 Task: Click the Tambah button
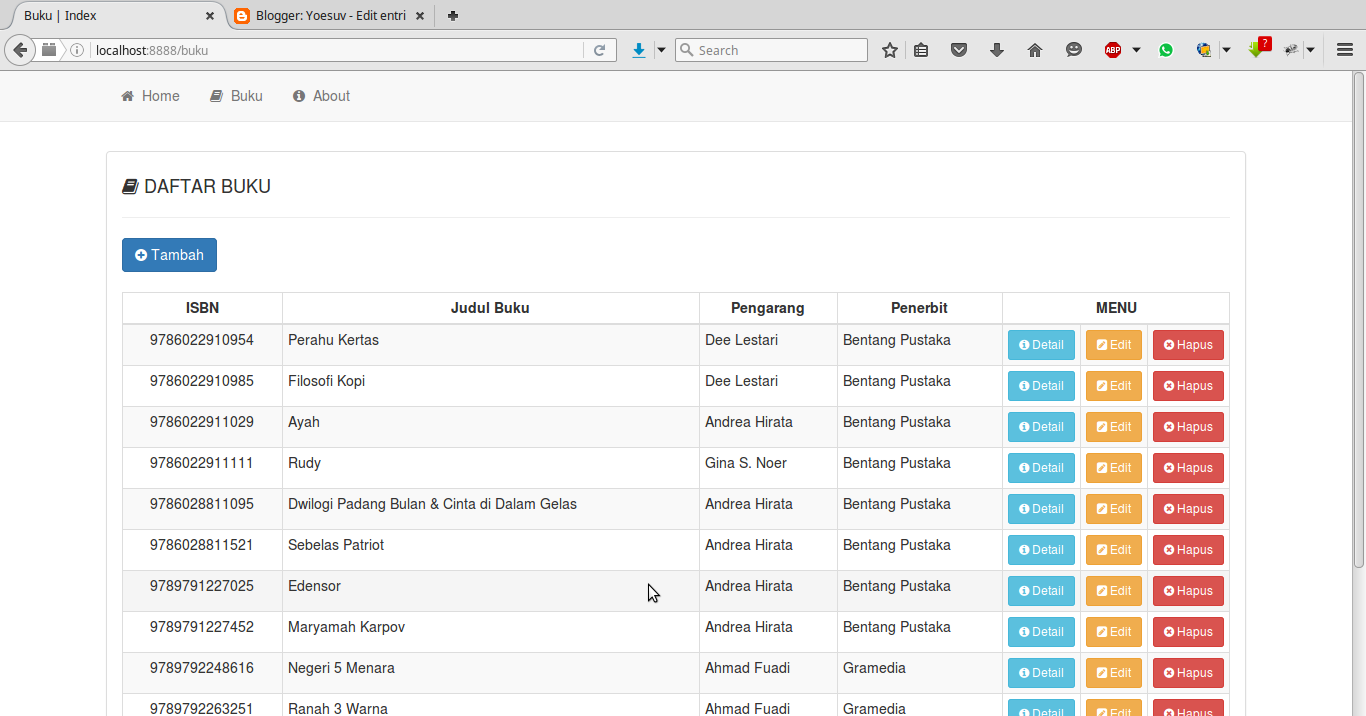[169, 255]
